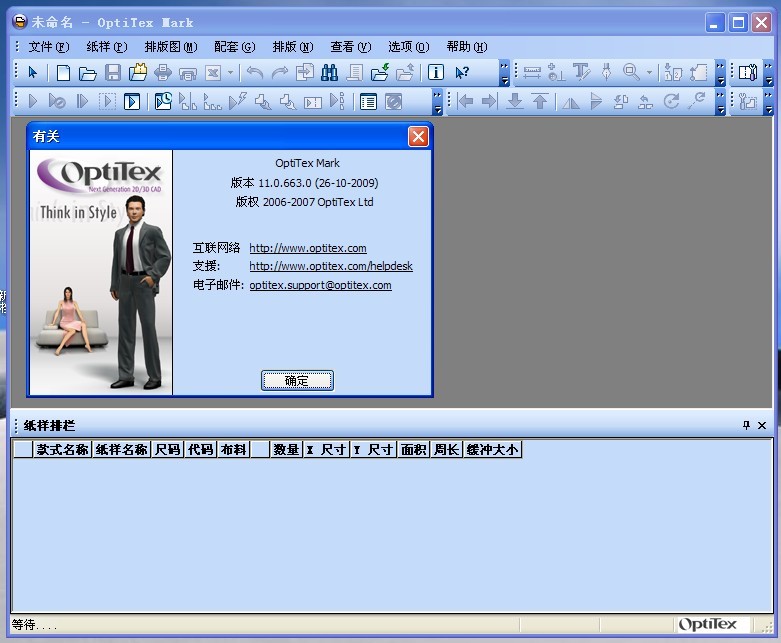
Task: Click optitex.support@optitex.com email link
Action: [320, 285]
